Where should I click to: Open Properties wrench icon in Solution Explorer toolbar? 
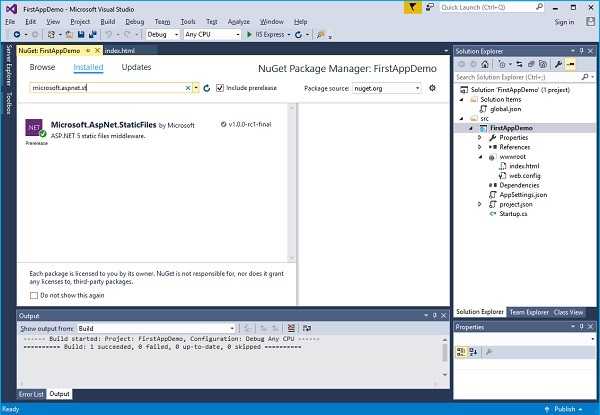(558, 64)
